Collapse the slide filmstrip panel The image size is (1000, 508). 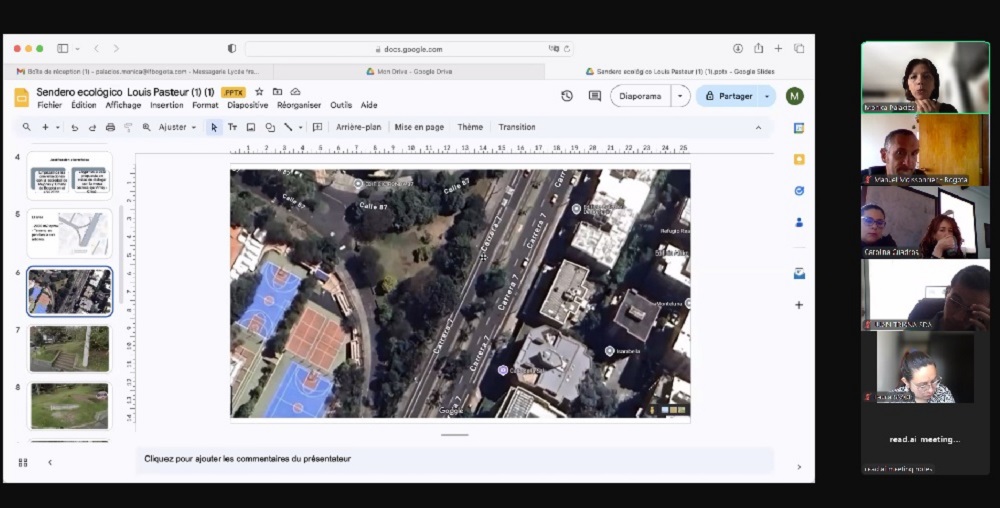pyautogui.click(x=50, y=462)
